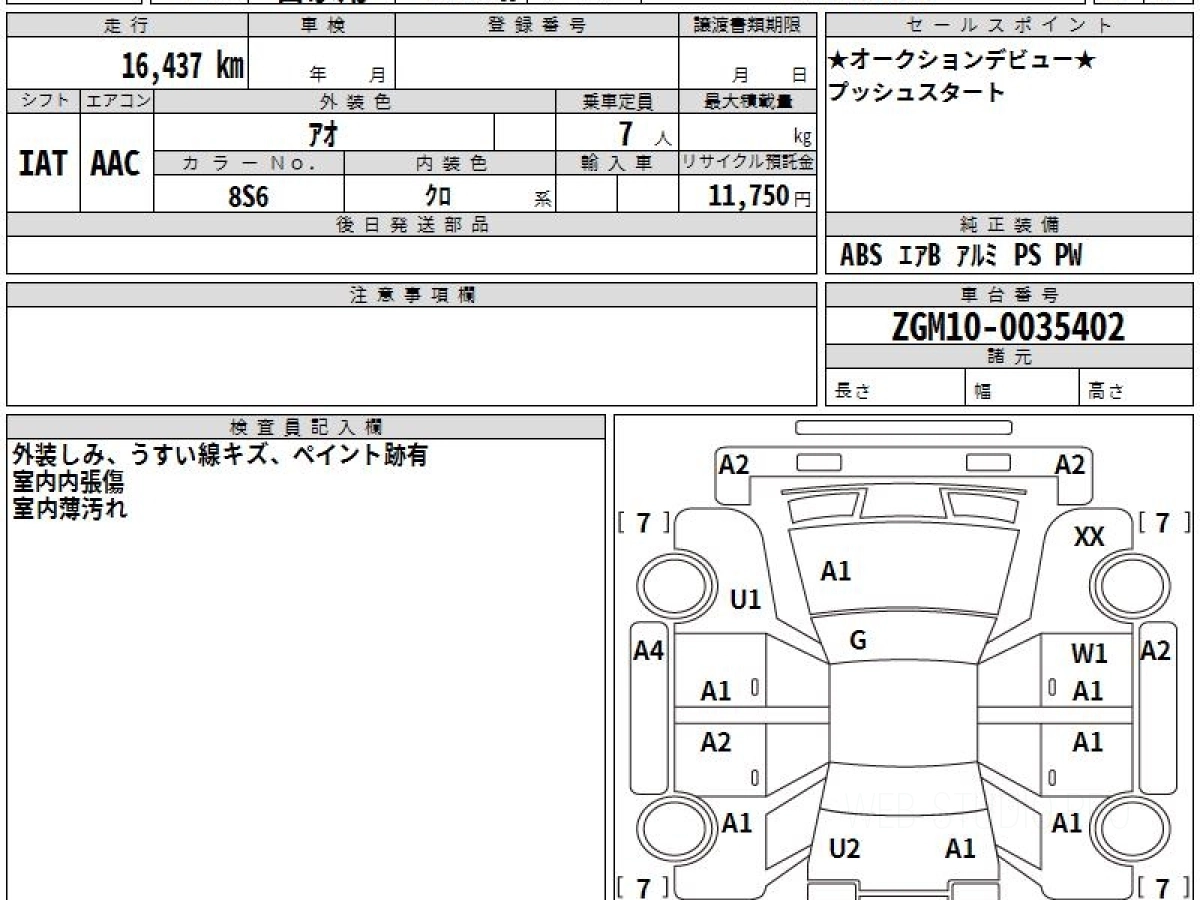Click the リサイクル預託金 header
Image resolution: width=1200 pixels, height=900 pixels.
click(x=747, y=163)
